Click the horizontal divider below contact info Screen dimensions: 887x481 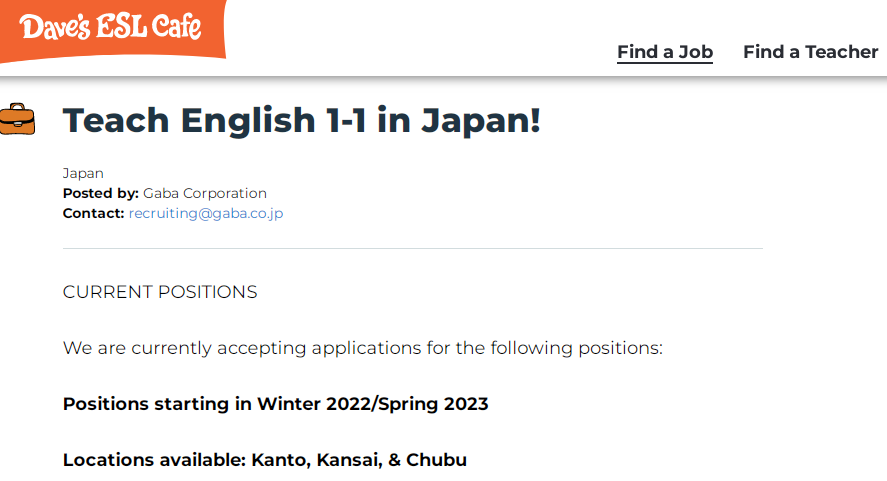point(412,248)
